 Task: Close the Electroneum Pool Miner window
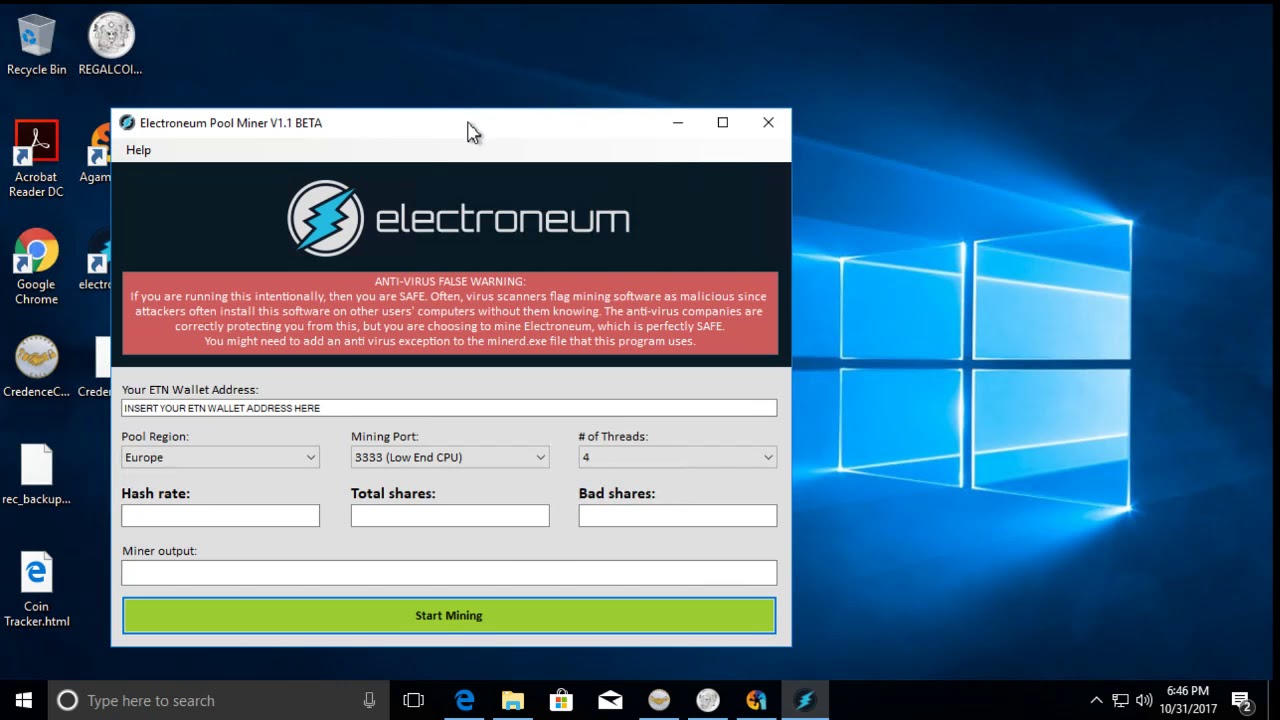(768, 123)
